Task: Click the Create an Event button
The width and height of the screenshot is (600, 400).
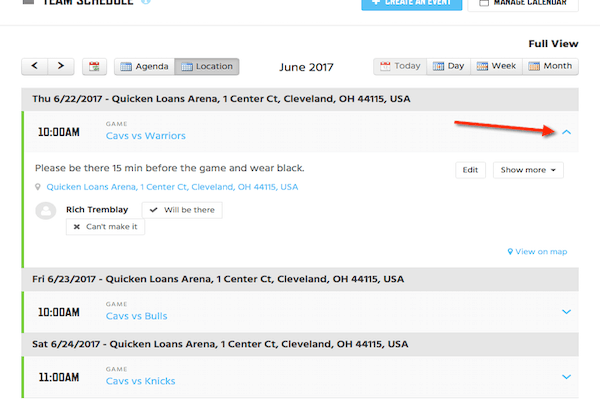Action: (412, 3)
